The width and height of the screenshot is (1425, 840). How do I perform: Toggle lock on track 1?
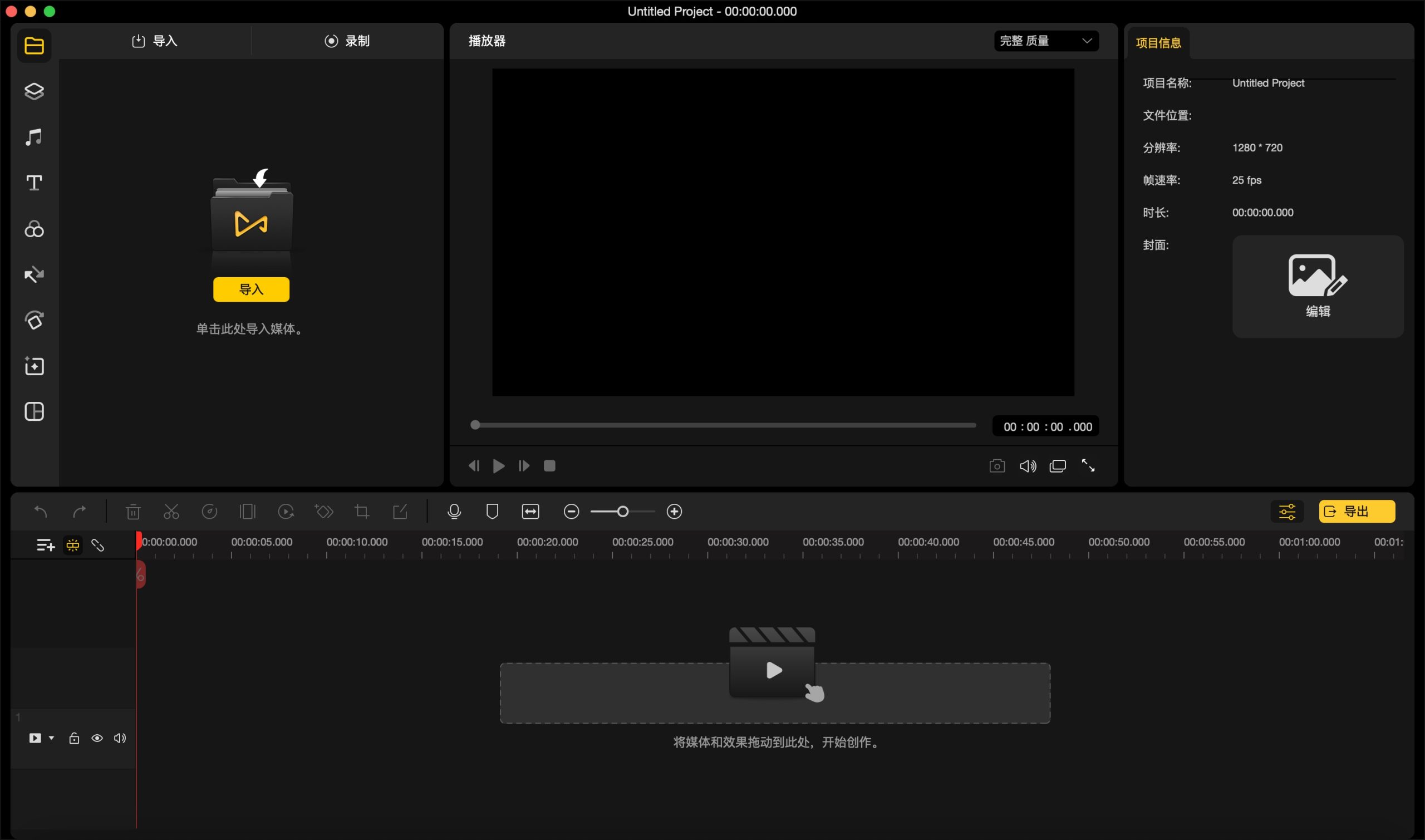click(x=74, y=738)
